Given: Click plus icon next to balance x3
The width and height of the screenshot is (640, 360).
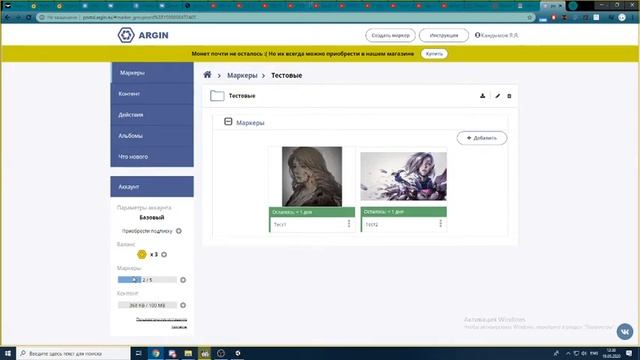Looking at the screenshot, I should coord(164,255).
